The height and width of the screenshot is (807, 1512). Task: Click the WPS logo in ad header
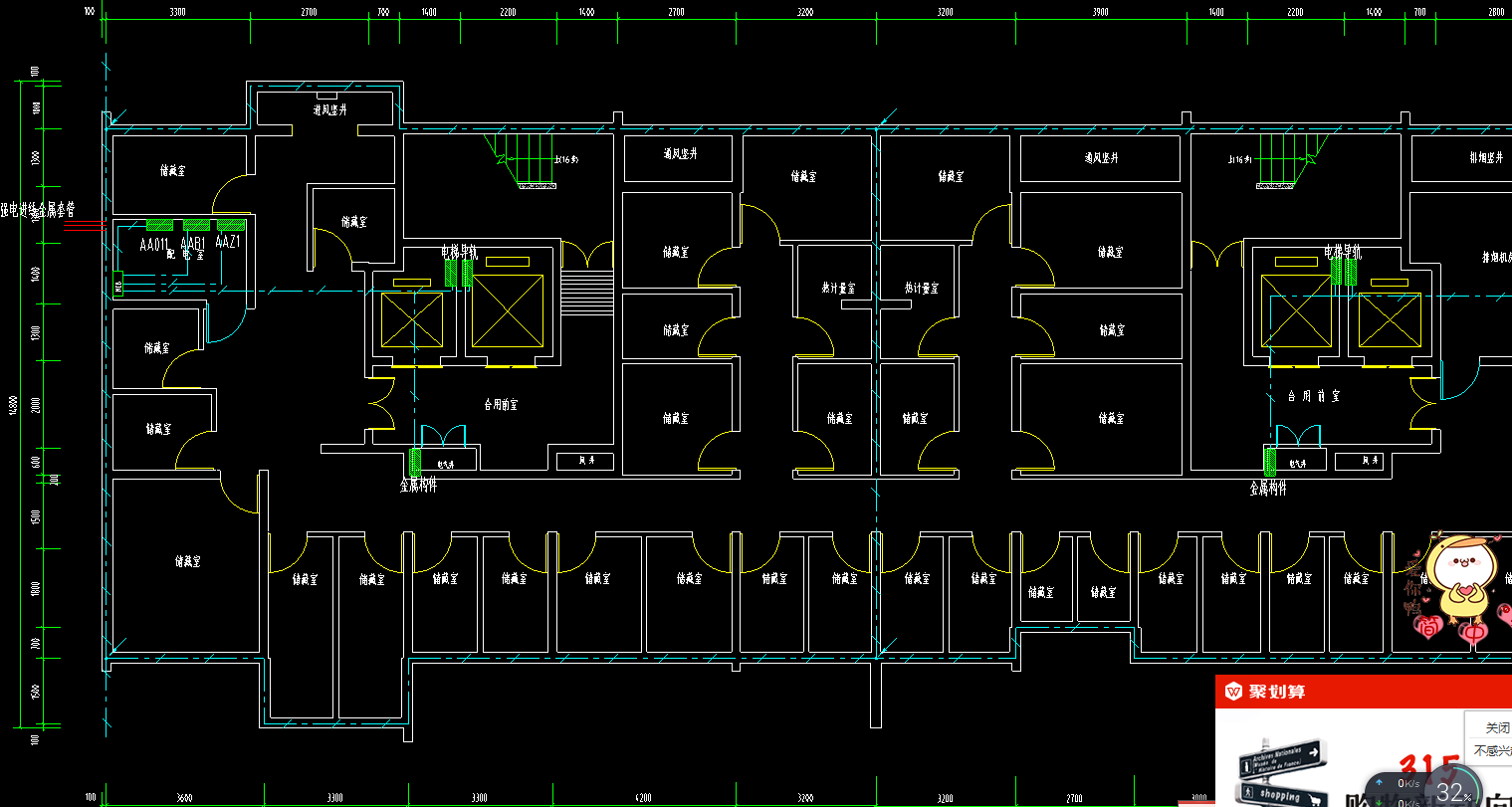1233,691
